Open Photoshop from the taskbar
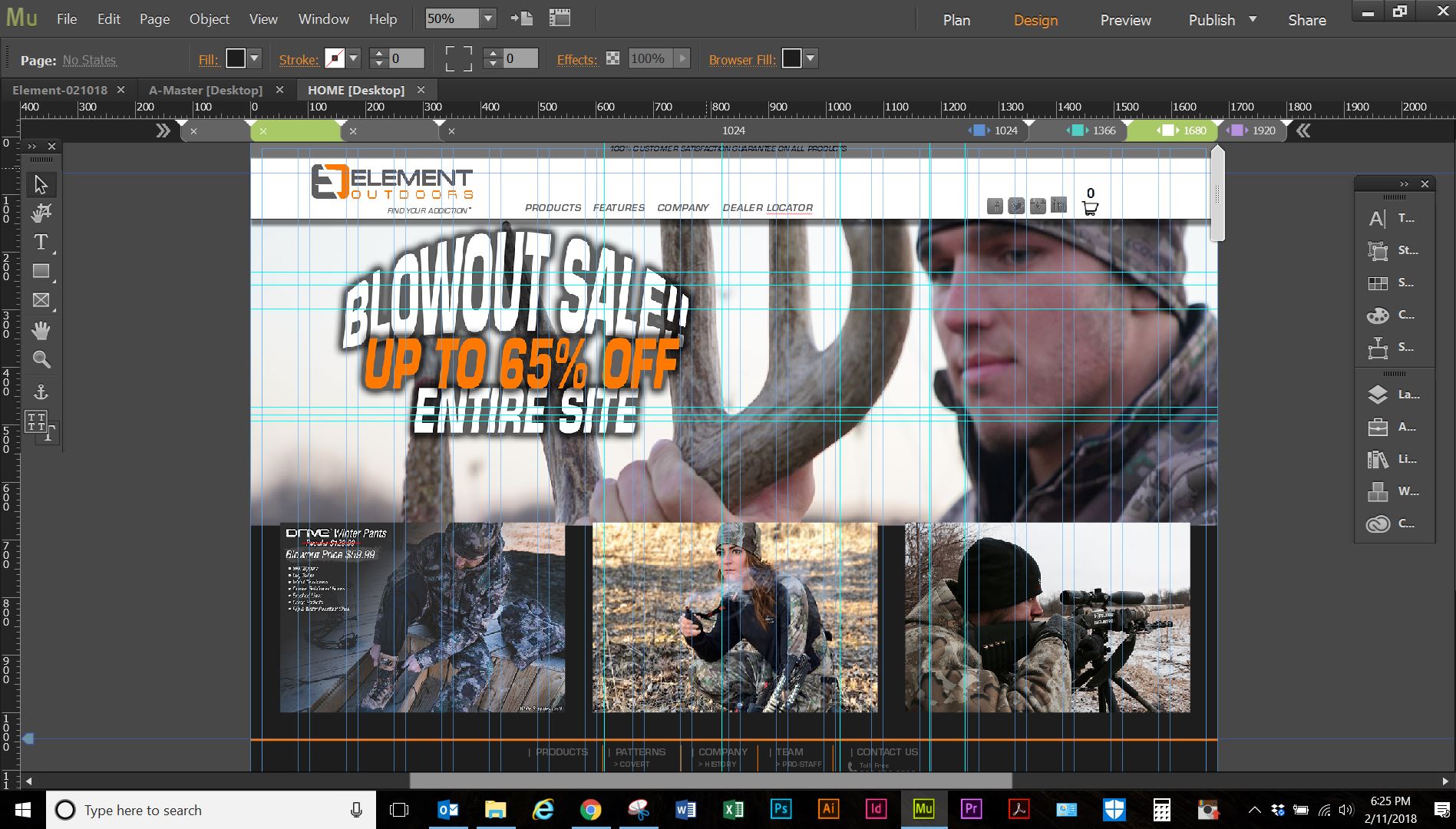 [x=781, y=809]
